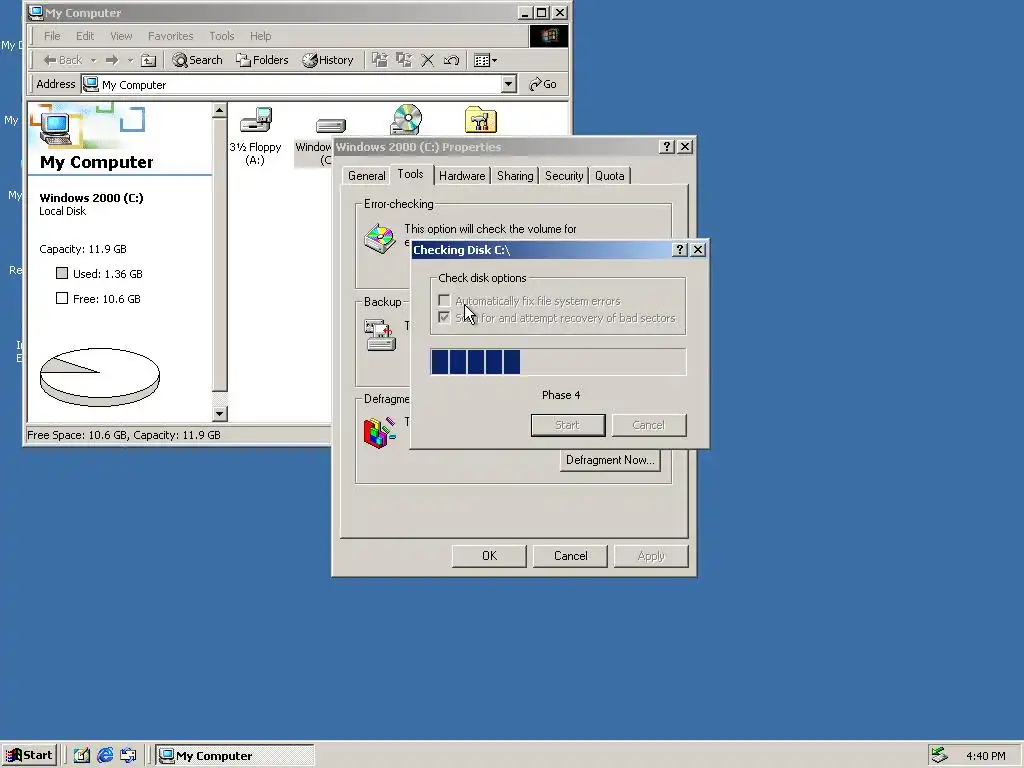This screenshot has height=768, width=1024.
Task: Select the Control Panel folder icon
Action: point(481,120)
